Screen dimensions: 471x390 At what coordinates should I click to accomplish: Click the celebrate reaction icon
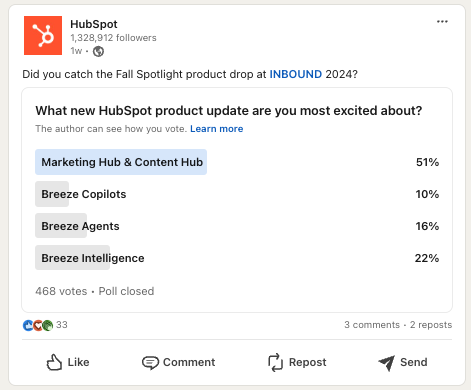(x=48, y=325)
